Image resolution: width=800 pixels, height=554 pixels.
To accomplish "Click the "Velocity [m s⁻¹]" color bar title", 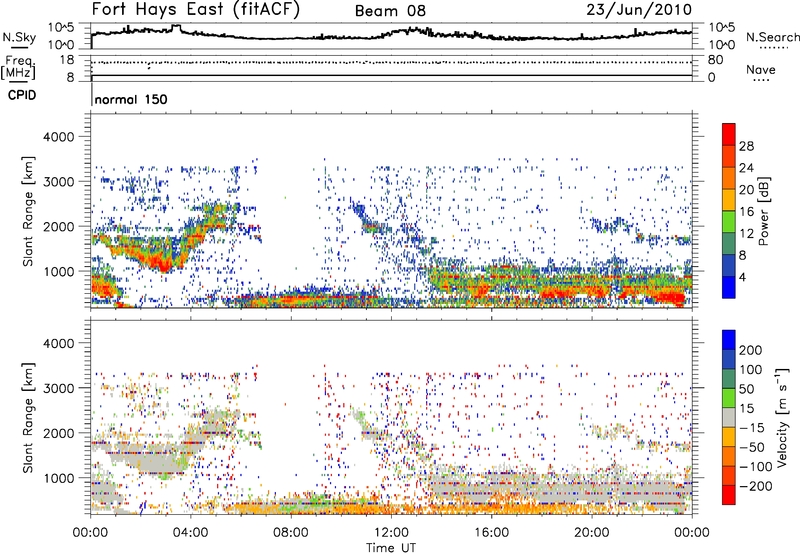I will click(x=781, y=417).
